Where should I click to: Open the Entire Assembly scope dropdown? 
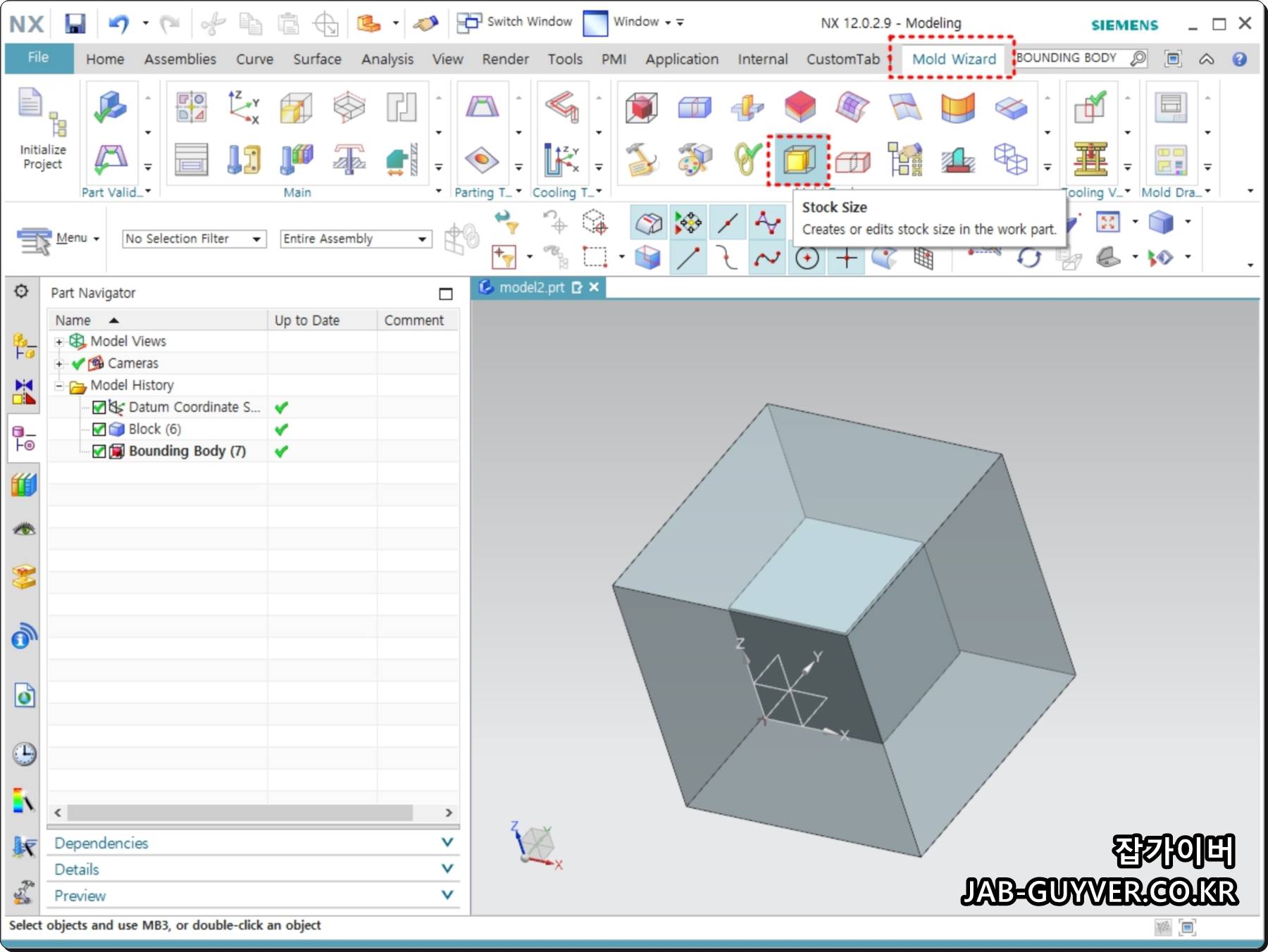(x=356, y=239)
